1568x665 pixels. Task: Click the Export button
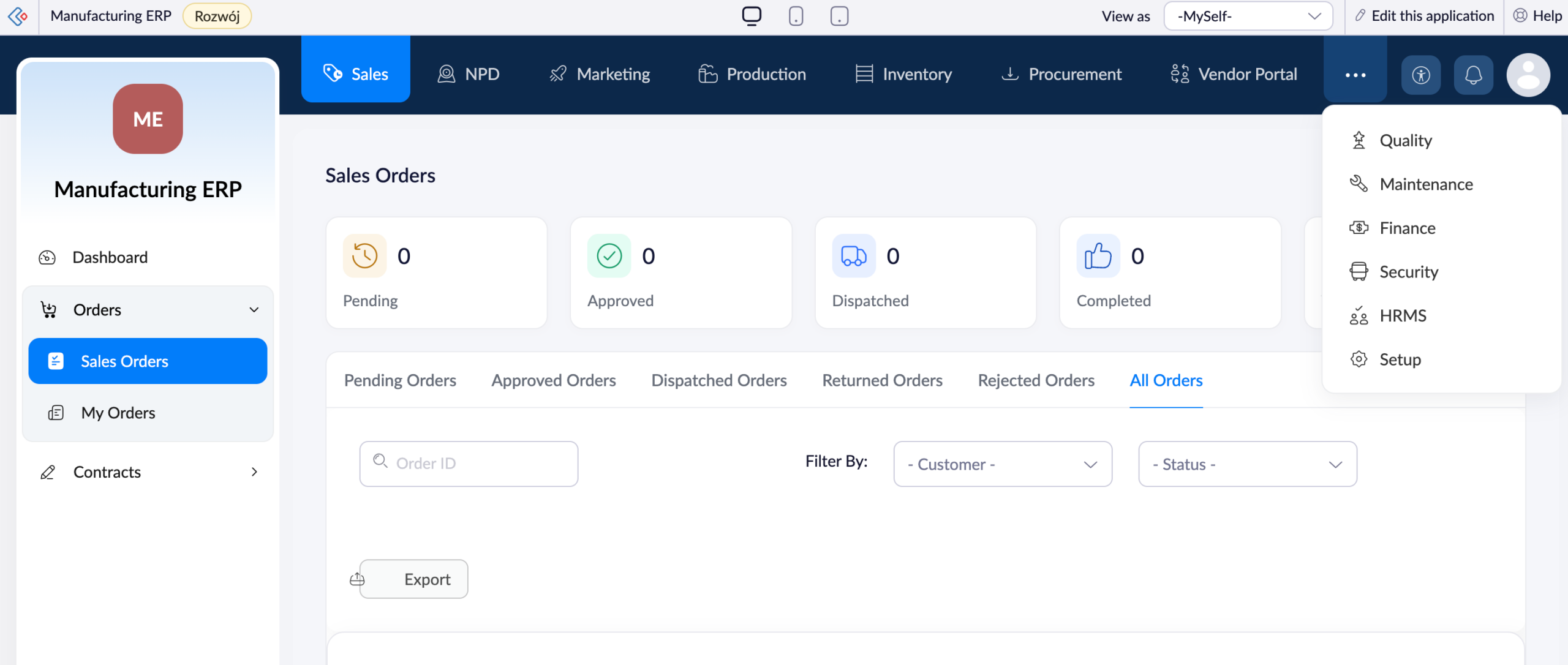(413, 579)
